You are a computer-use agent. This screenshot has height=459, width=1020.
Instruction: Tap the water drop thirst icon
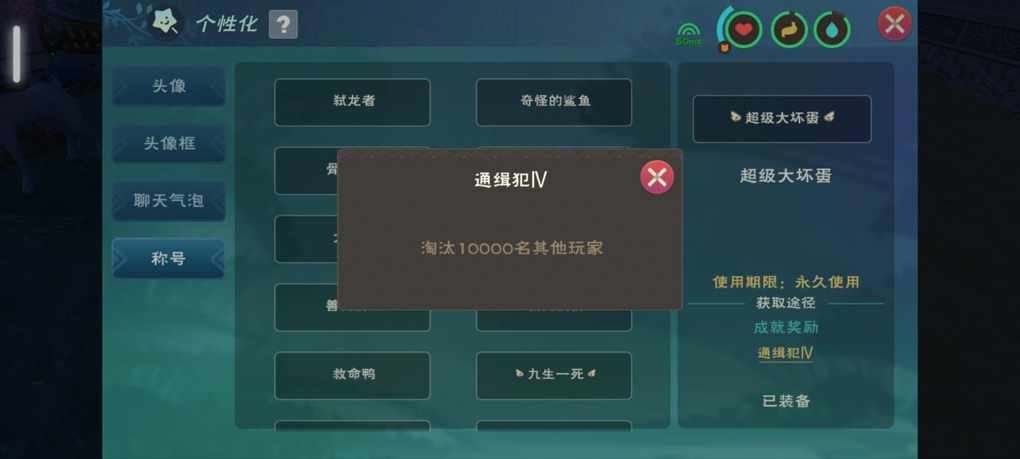click(x=833, y=30)
